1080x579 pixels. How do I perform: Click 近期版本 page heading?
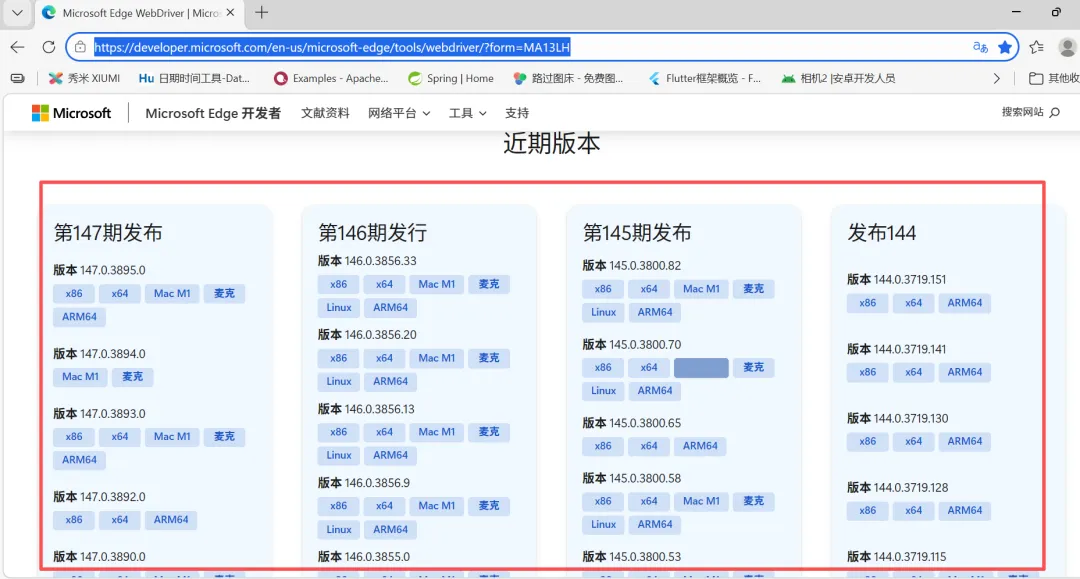point(552,143)
